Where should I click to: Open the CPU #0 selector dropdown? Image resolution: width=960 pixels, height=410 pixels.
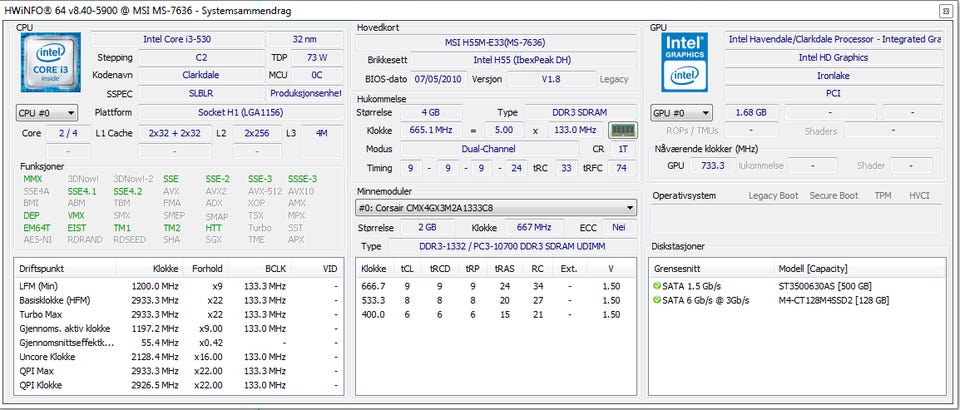(46, 113)
